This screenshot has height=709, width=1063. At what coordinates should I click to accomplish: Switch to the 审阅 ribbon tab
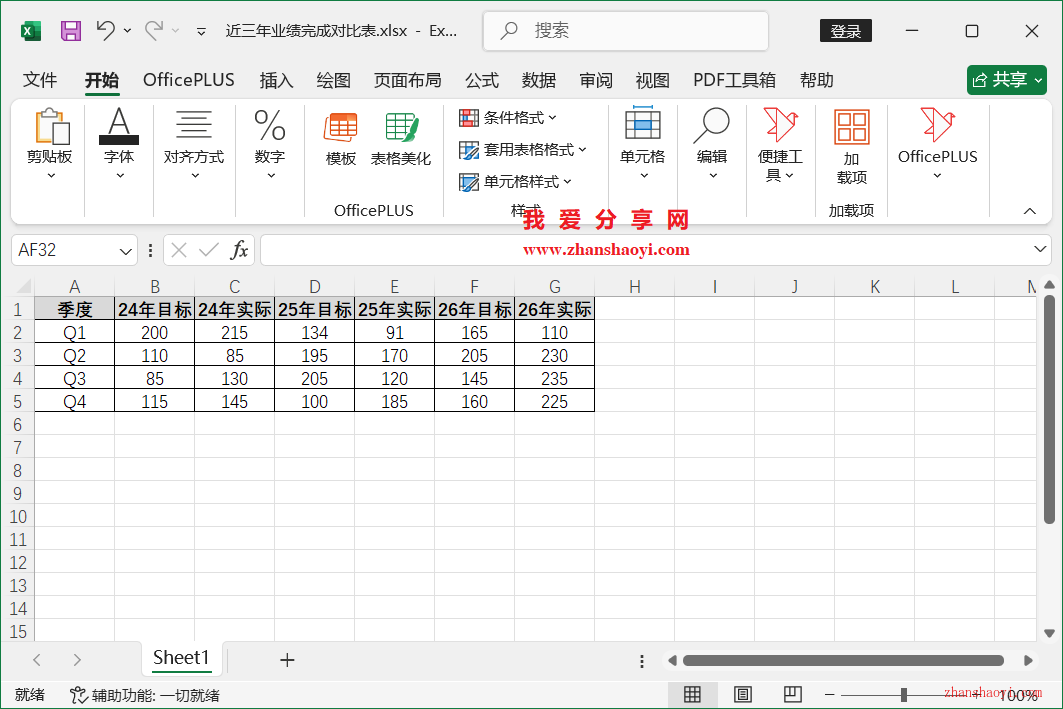coord(596,80)
